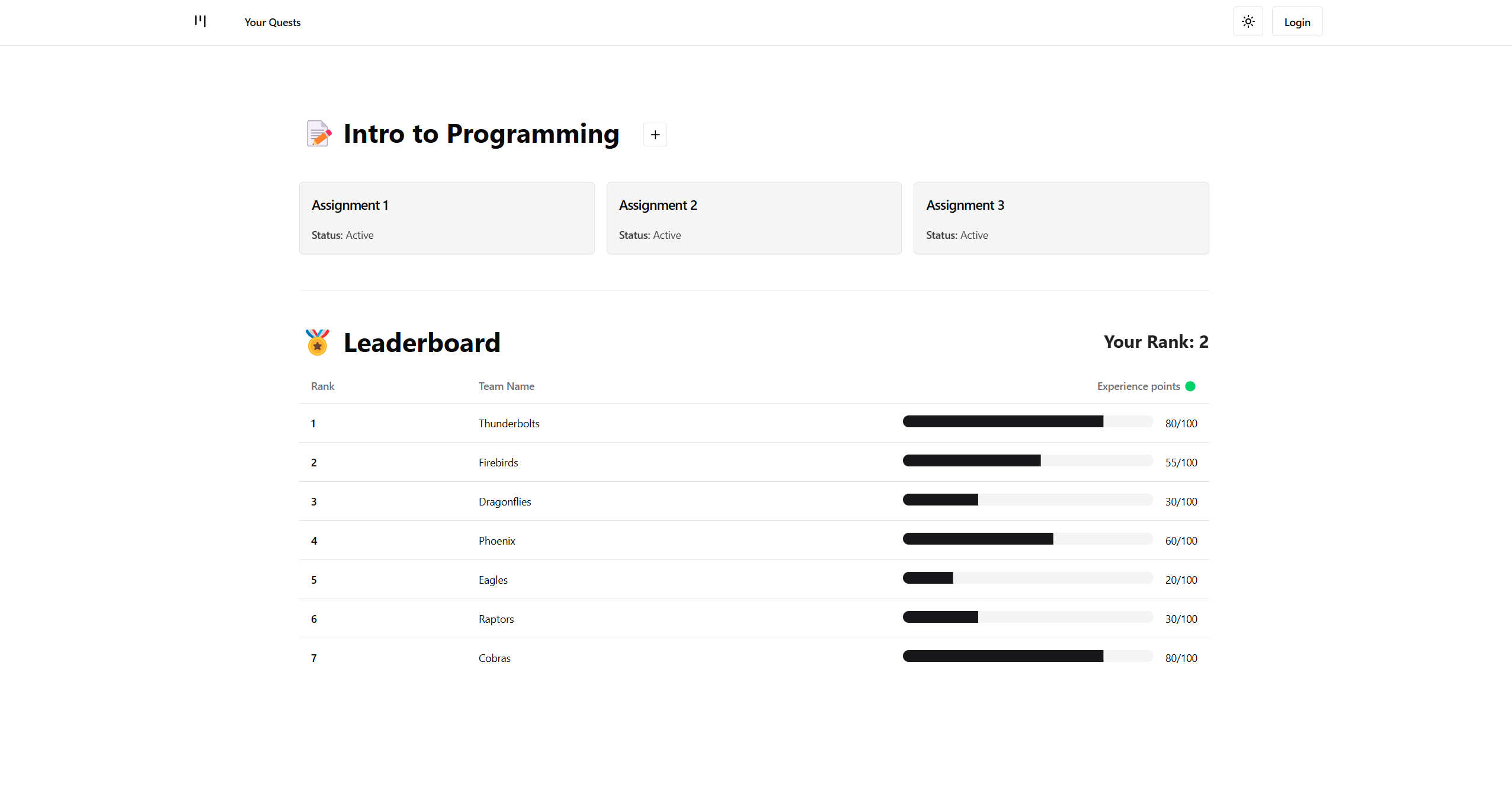Click the Team Name column header
The image size is (1512, 787).
(x=506, y=386)
